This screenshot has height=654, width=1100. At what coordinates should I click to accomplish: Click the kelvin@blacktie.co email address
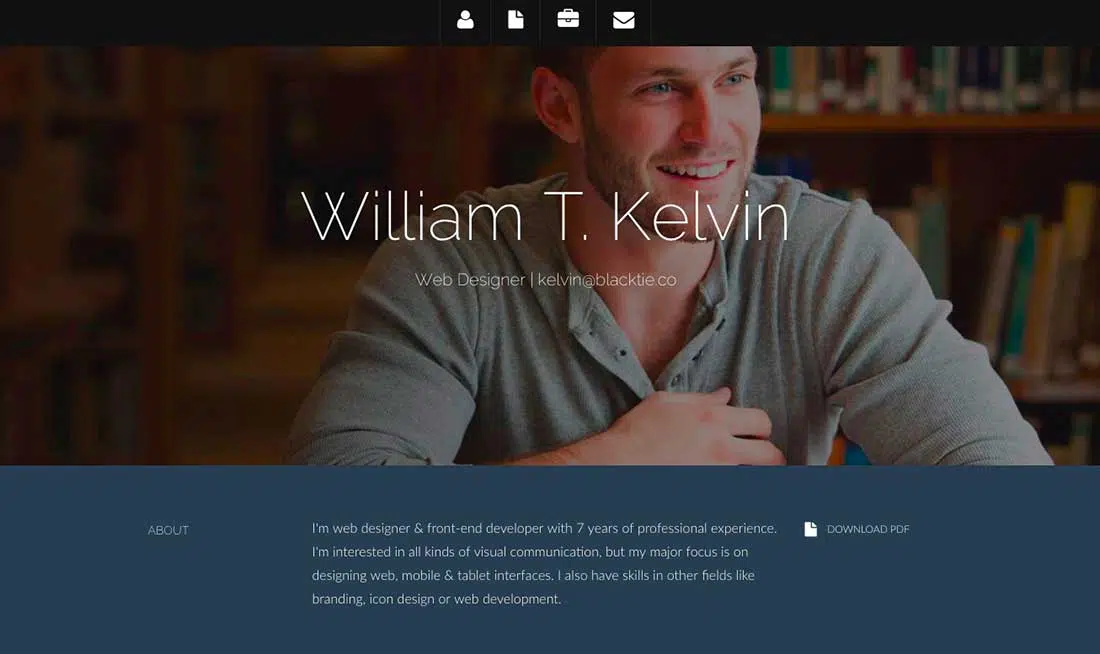click(607, 279)
